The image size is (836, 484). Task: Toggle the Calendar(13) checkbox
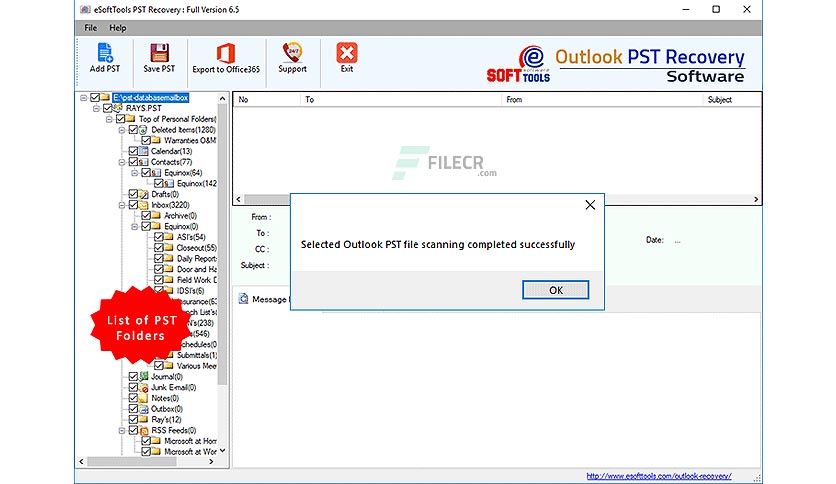(133, 151)
